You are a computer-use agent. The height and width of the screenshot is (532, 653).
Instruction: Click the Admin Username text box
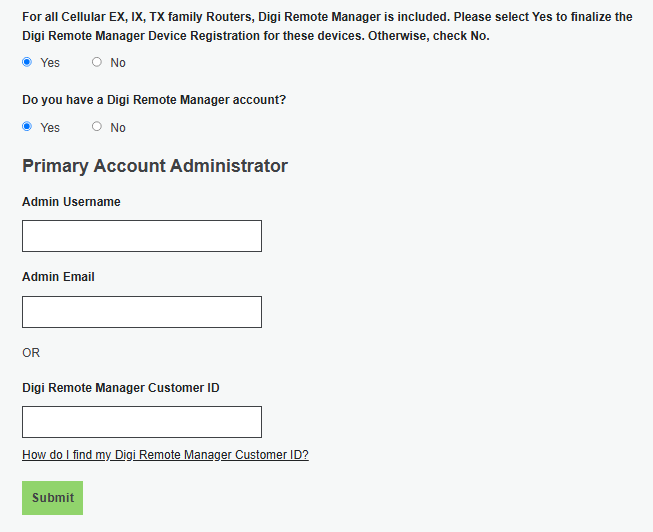(142, 236)
